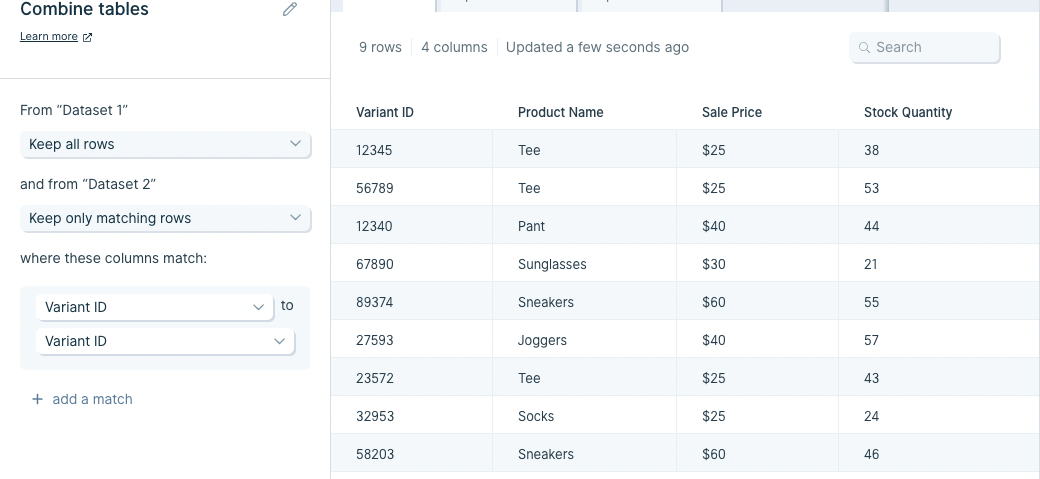
Task: Select the cell with Variant ID 32953
Action: 412,416
